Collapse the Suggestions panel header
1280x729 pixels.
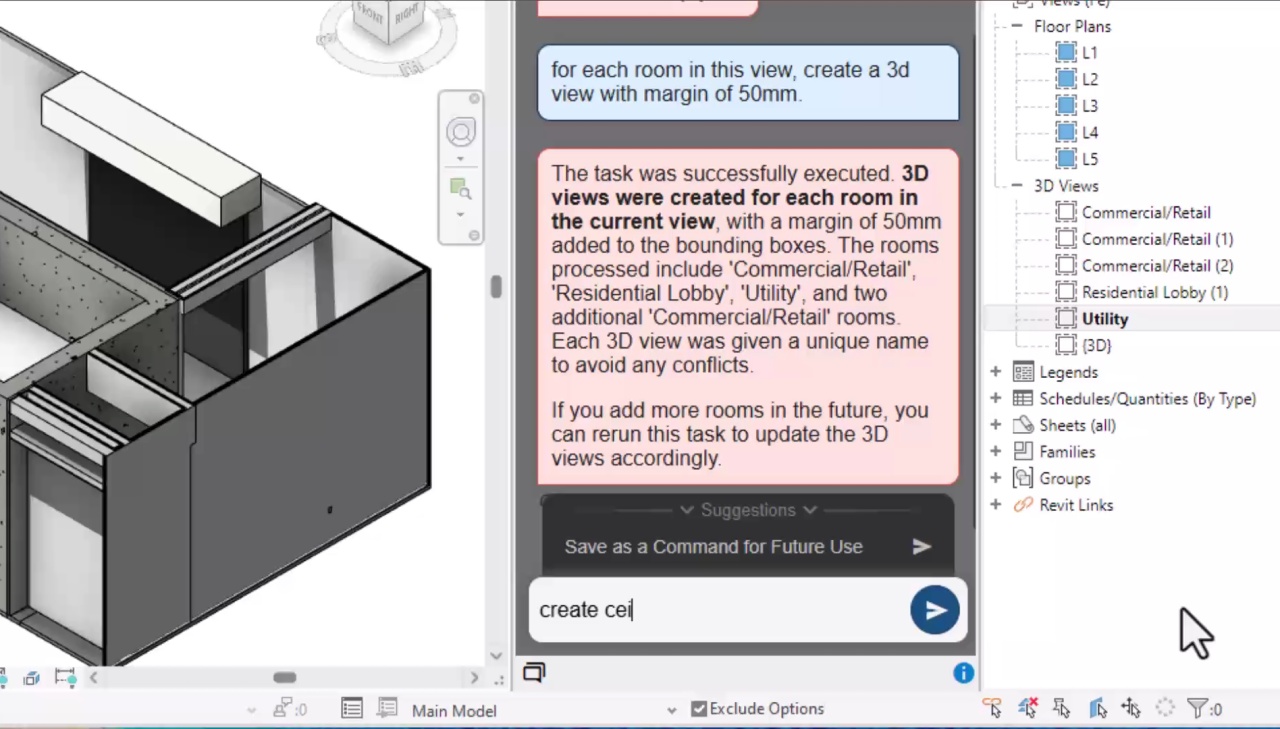(x=747, y=510)
